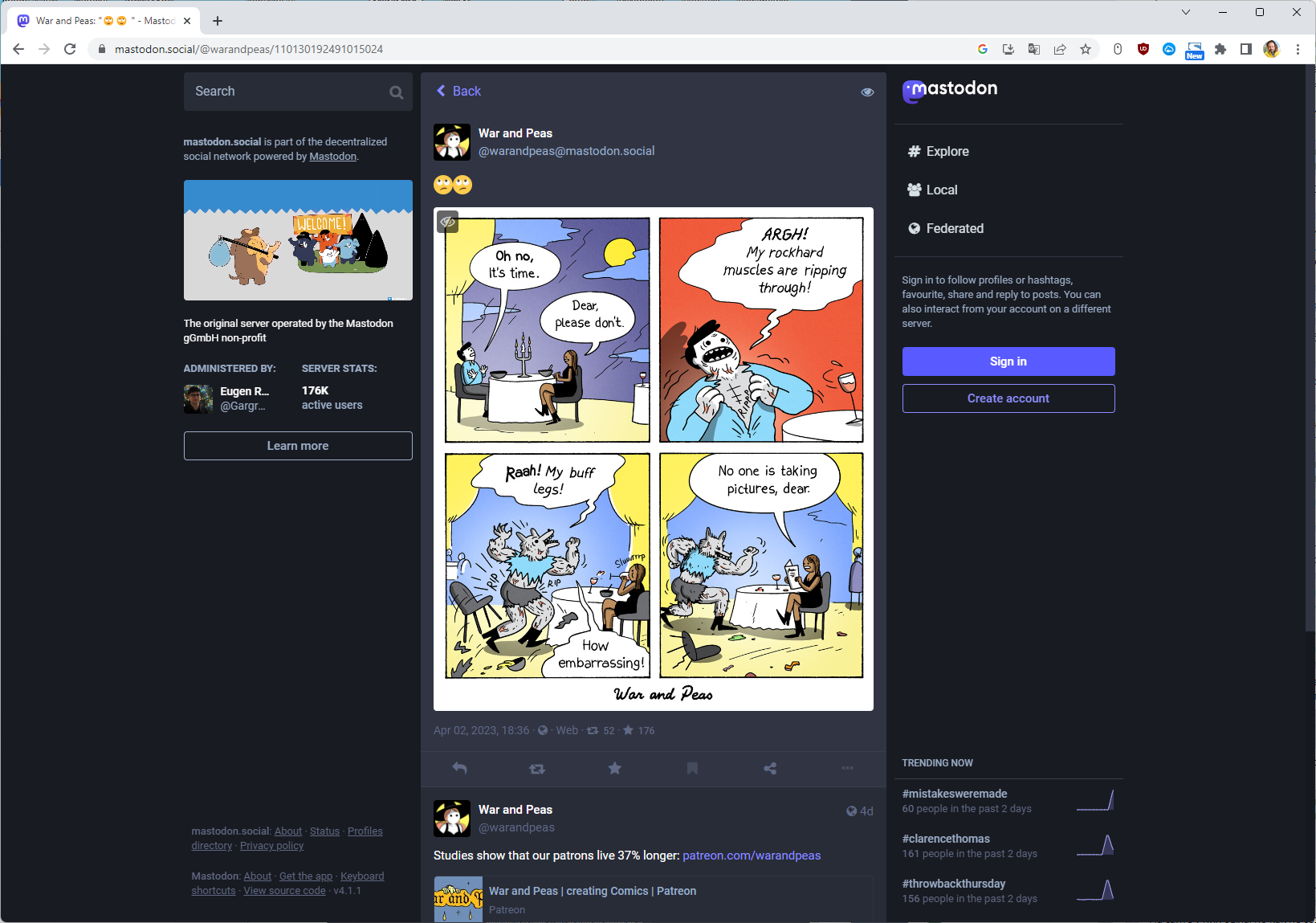Viewport: 1316px width, 923px height.
Task: Open the Privacy policy link
Action: [x=271, y=846]
